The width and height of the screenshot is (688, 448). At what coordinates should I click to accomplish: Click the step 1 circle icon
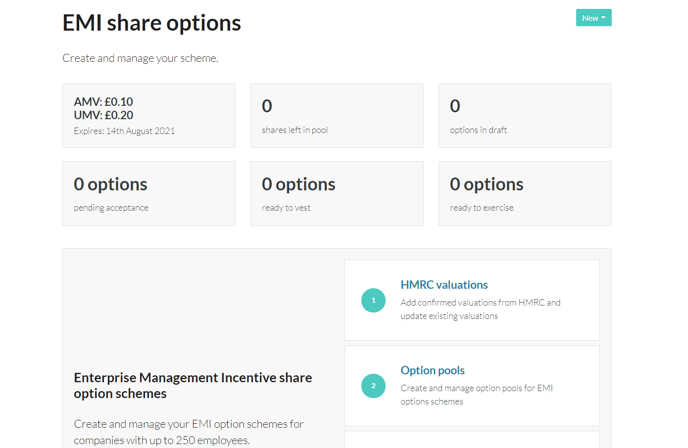(x=373, y=300)
